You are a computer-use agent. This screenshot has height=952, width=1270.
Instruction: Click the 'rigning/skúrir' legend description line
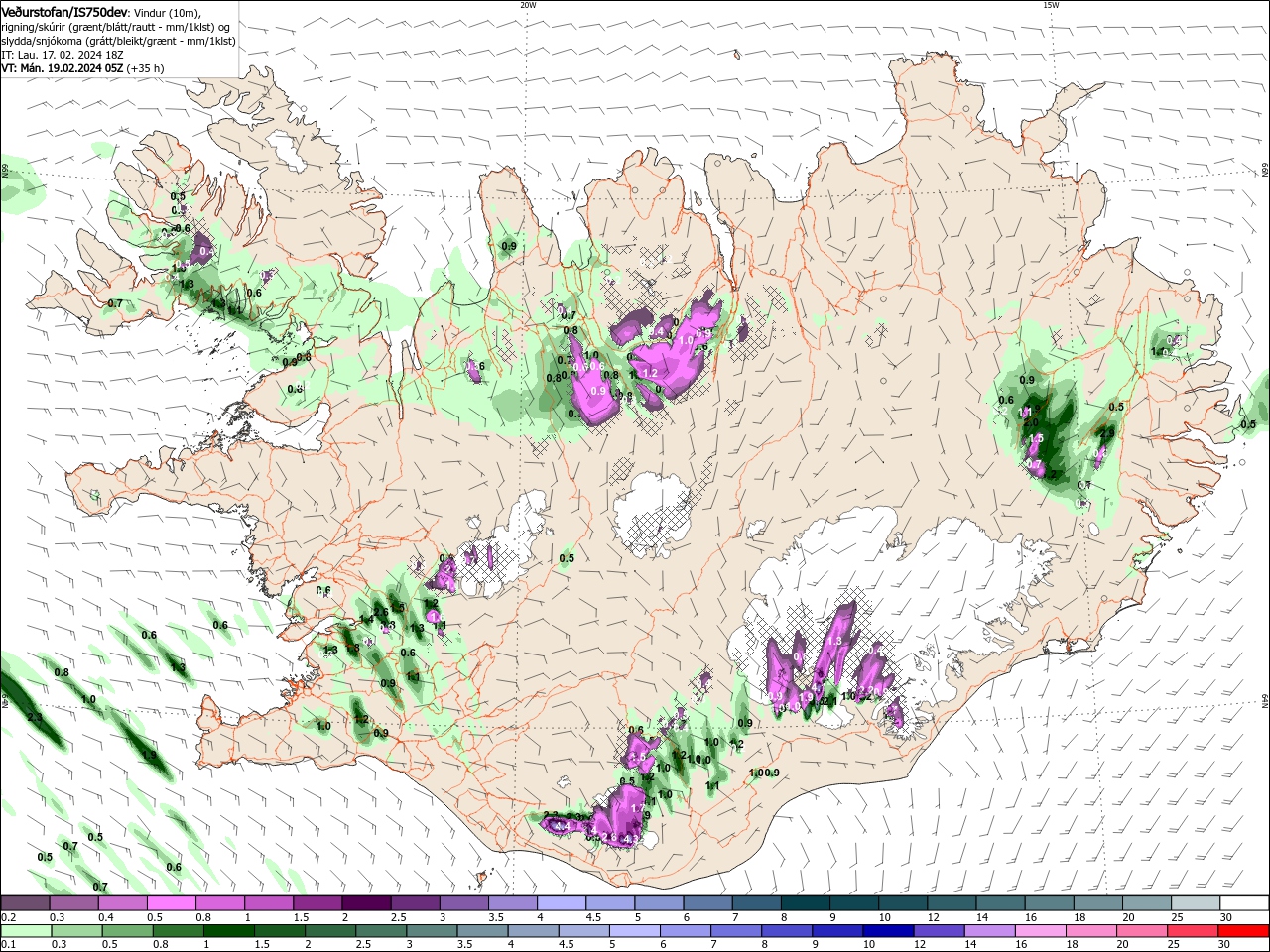(x=116, y=27)
